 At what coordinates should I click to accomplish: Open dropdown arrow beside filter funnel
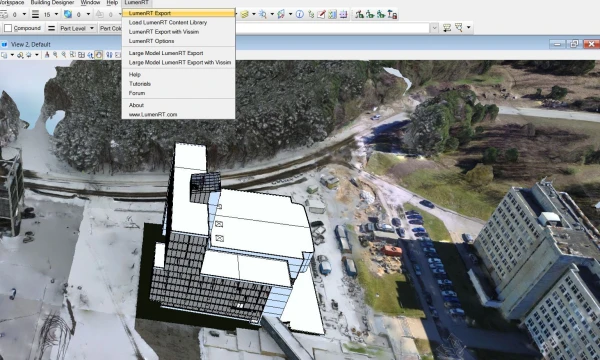tap(468, 28)
